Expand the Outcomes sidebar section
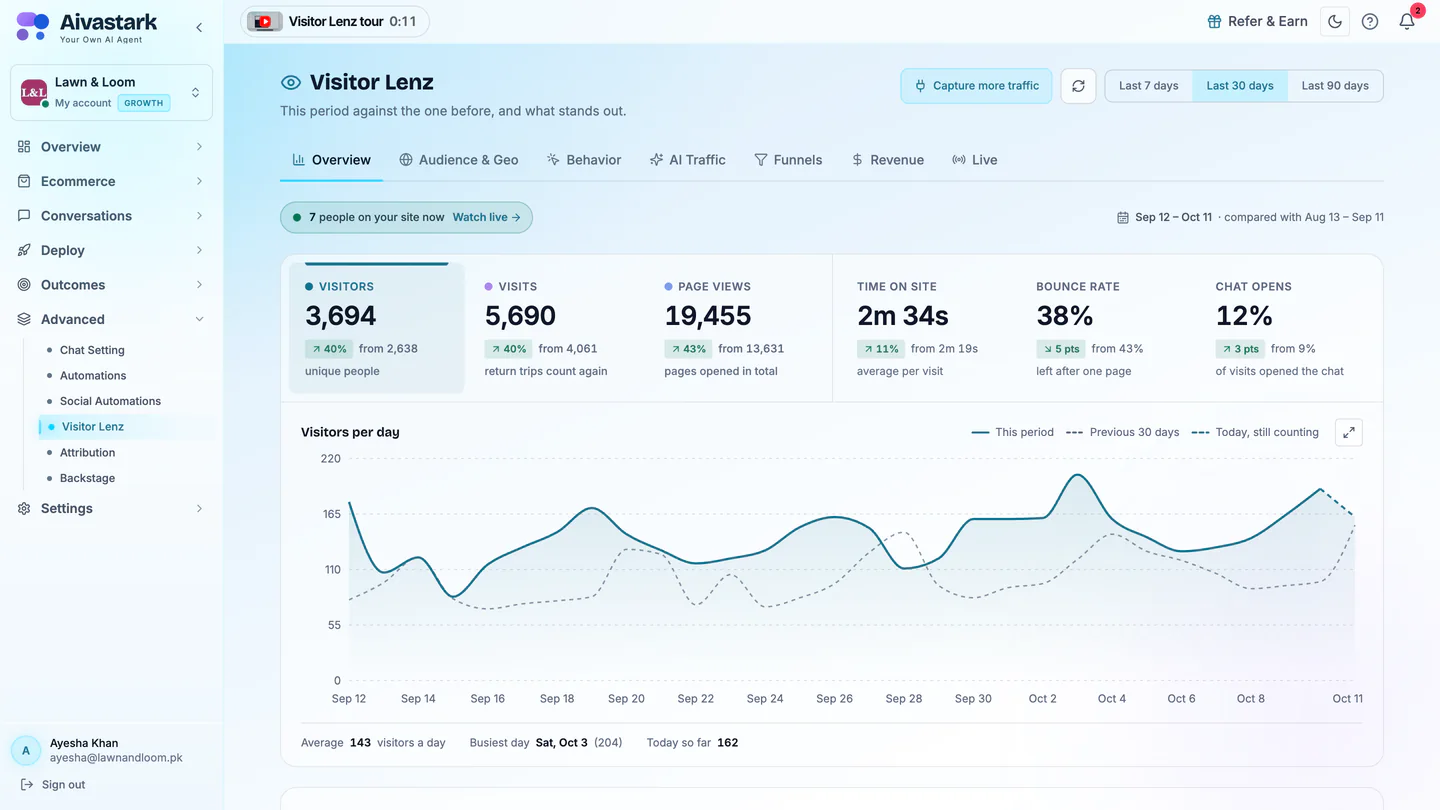 (111, 285)
